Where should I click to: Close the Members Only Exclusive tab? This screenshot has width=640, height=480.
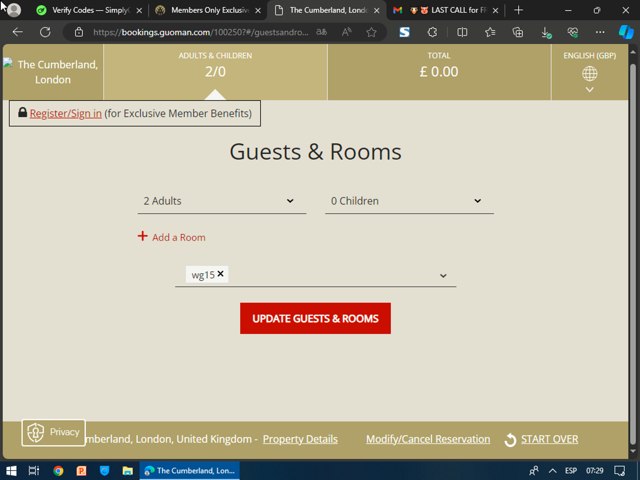pyautogui.click(x=258, y=11)
